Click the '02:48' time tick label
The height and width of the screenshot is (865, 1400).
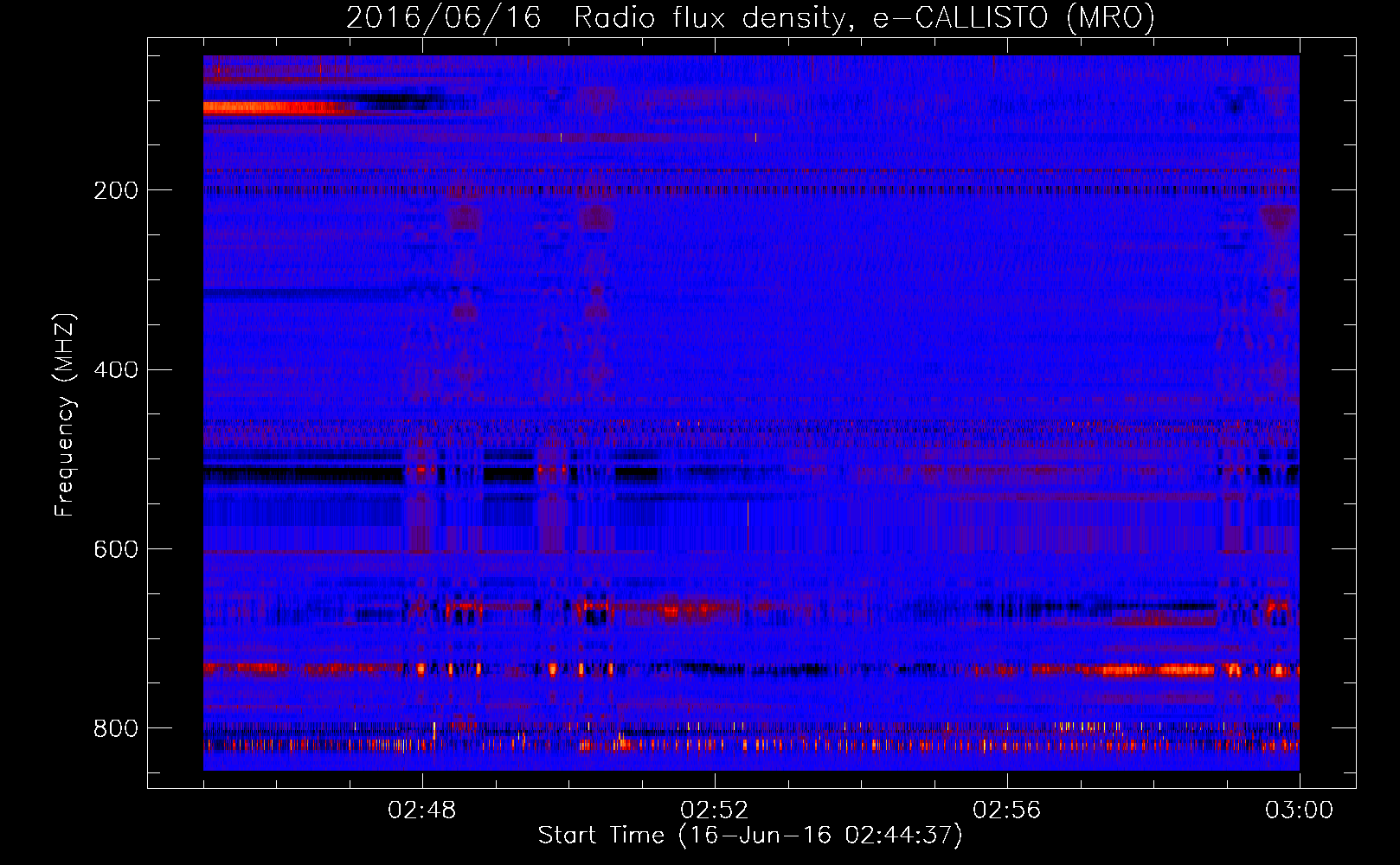tap(422, 811)
